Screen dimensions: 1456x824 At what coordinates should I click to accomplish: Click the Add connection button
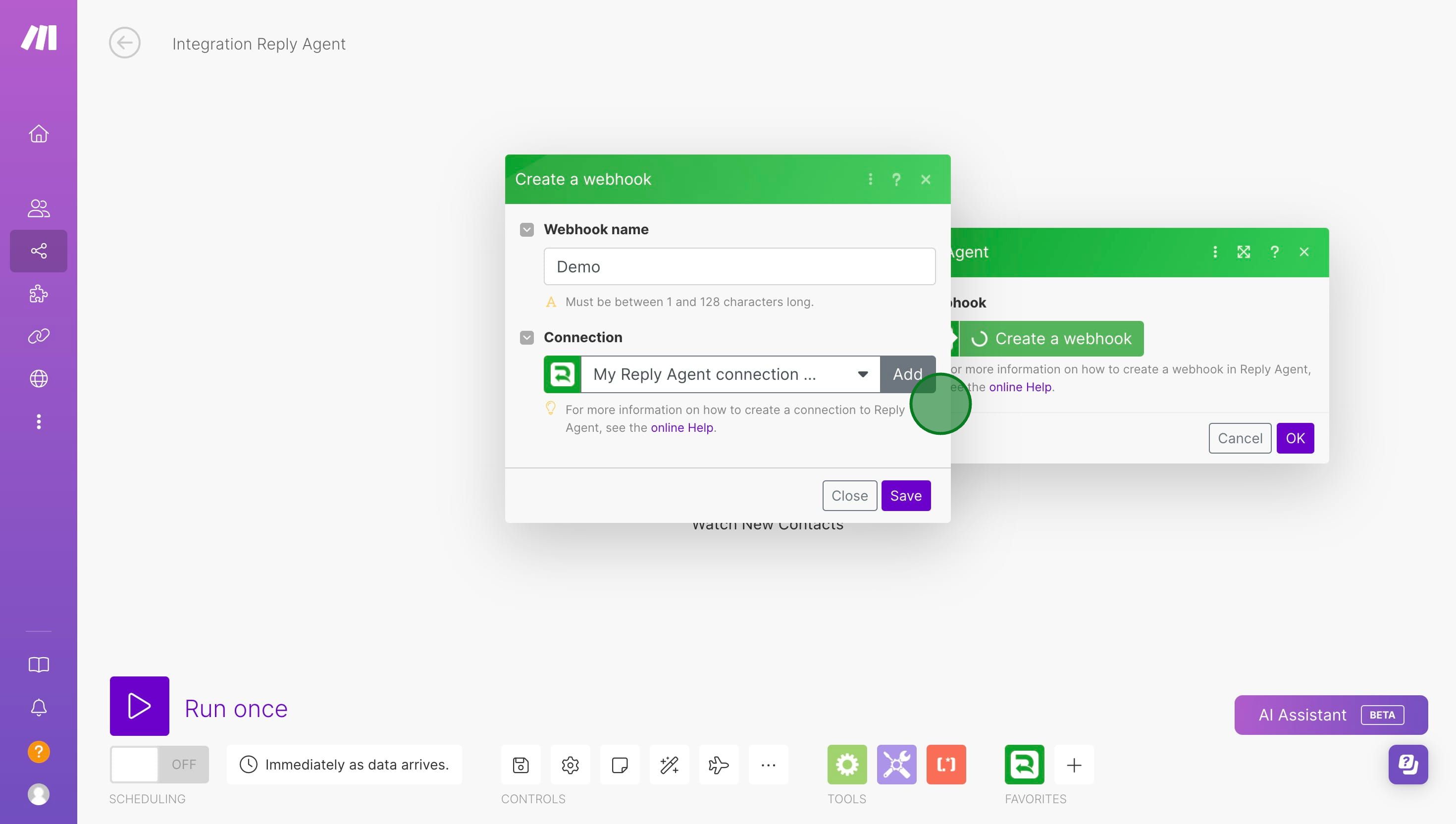point(908,374)
